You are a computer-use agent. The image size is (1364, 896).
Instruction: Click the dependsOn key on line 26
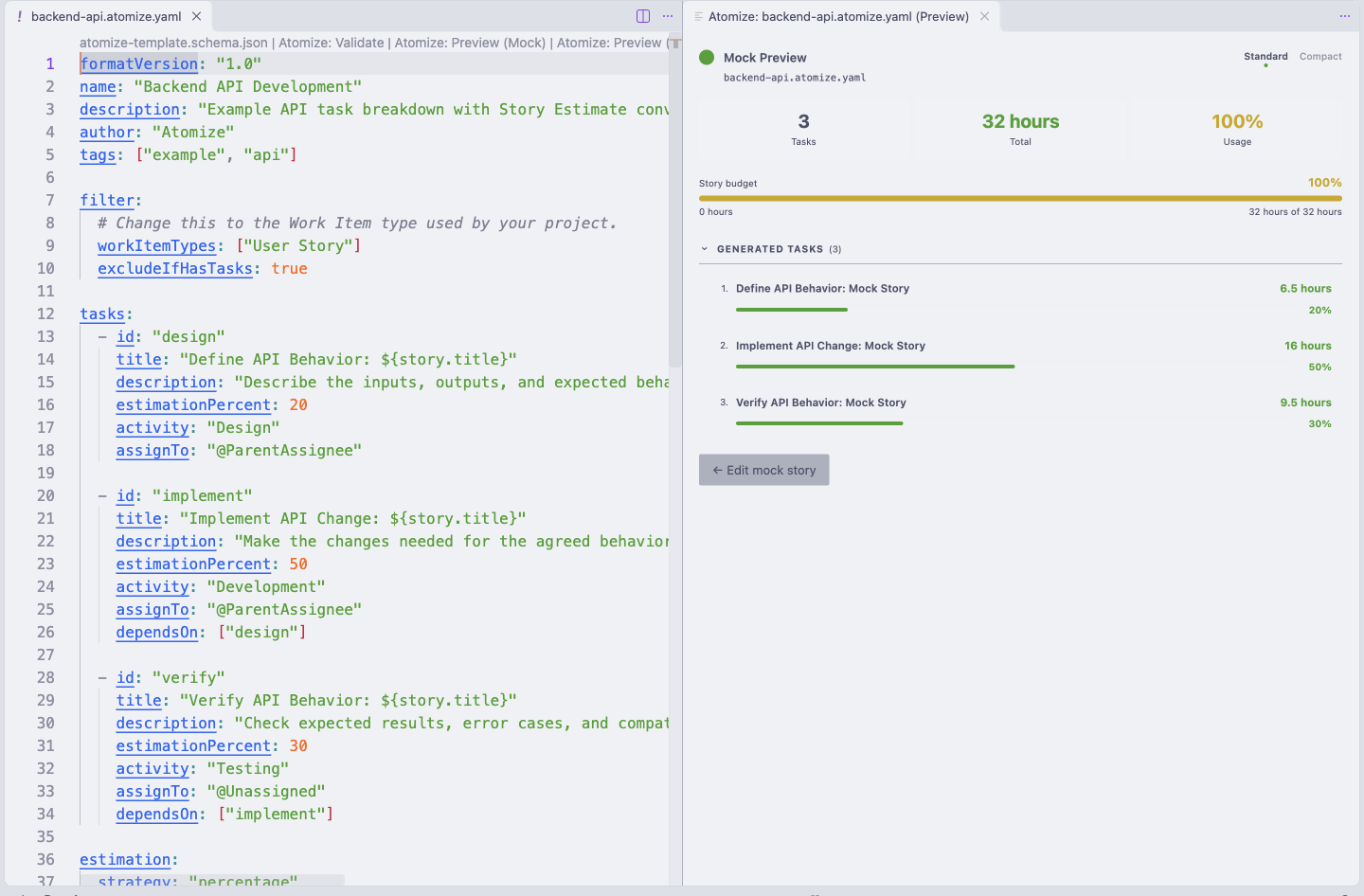[157, 632]
